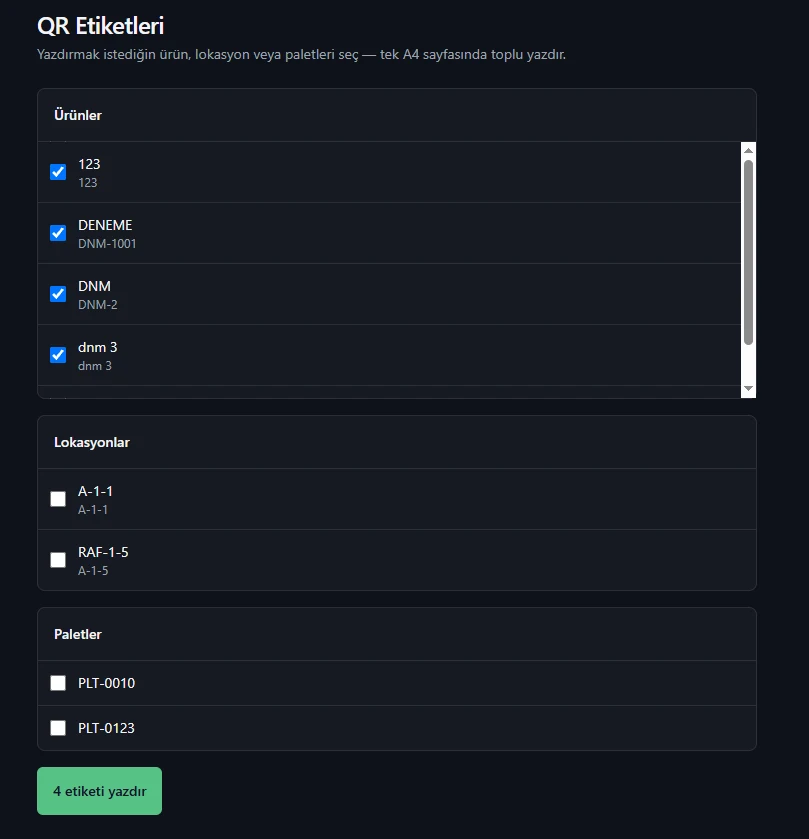Tick the A-1-1 location checkbox
Image resolution: width=809 pixels, height=839 pixels.
pyautogui.click(x=58, y=499)
